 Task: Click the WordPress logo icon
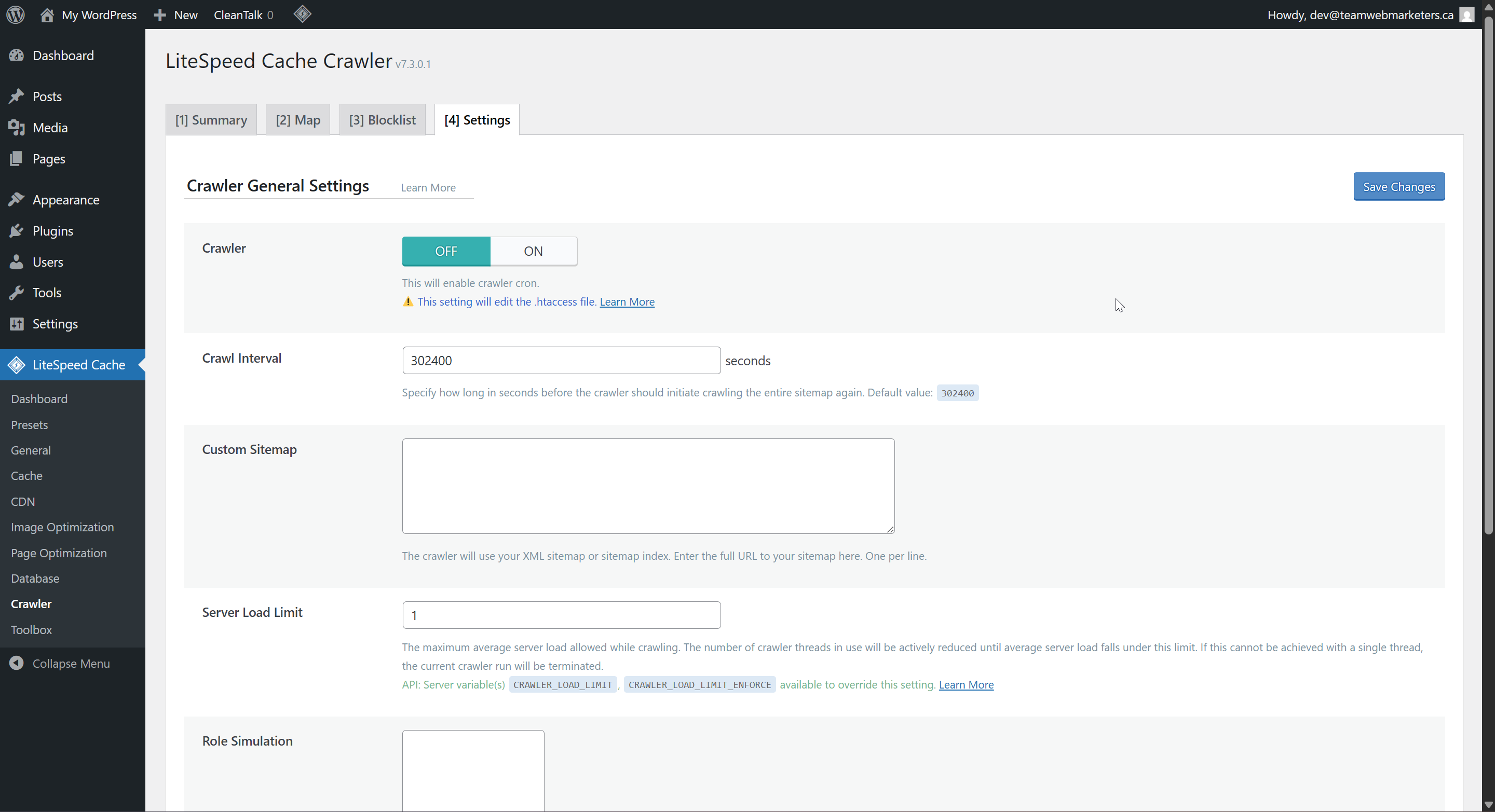click(16, 15)
